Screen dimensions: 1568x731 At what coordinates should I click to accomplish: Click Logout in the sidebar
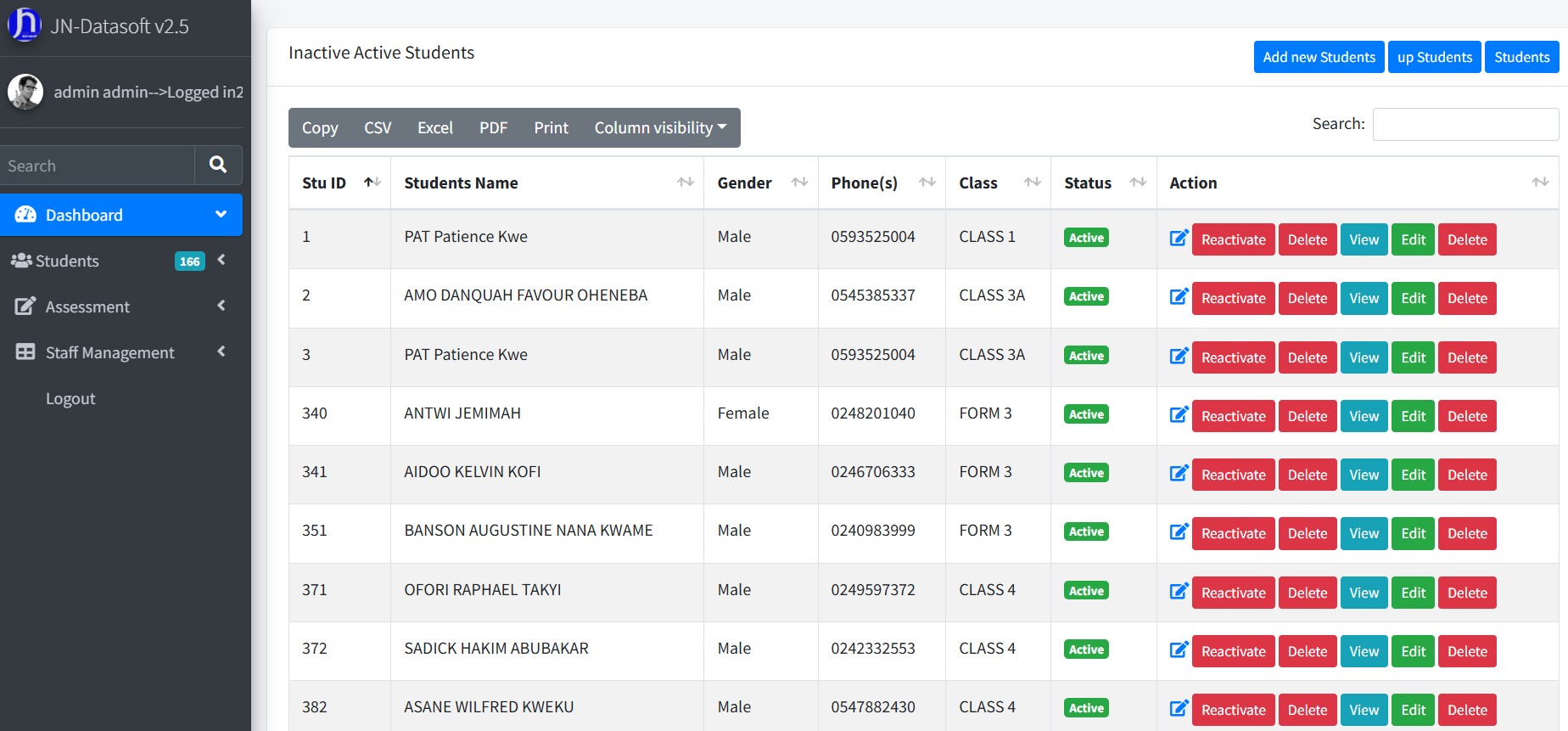click(70, 398)
